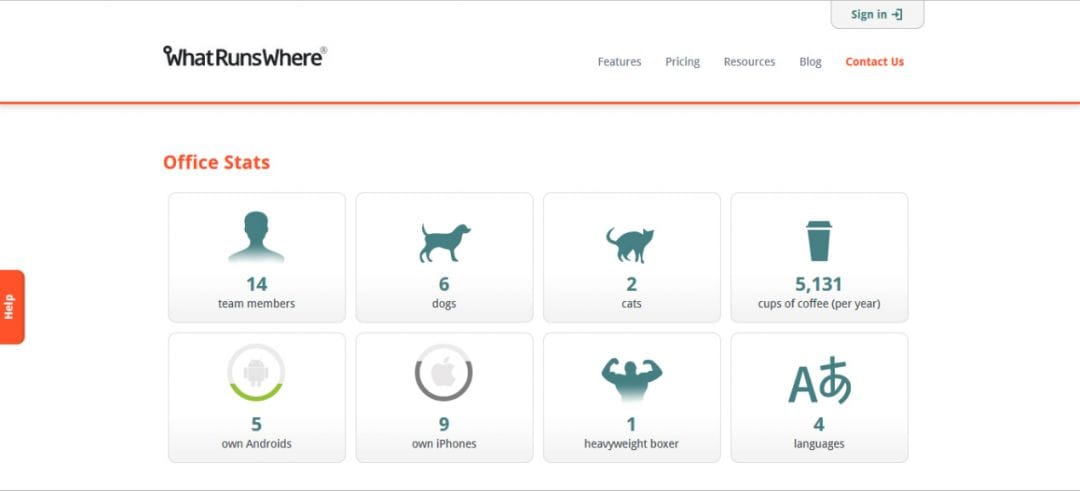Image resolution: width=1080 pixels, height=491 pixels.
Task: Open the Resources navigation link
Action: point(749,62)
